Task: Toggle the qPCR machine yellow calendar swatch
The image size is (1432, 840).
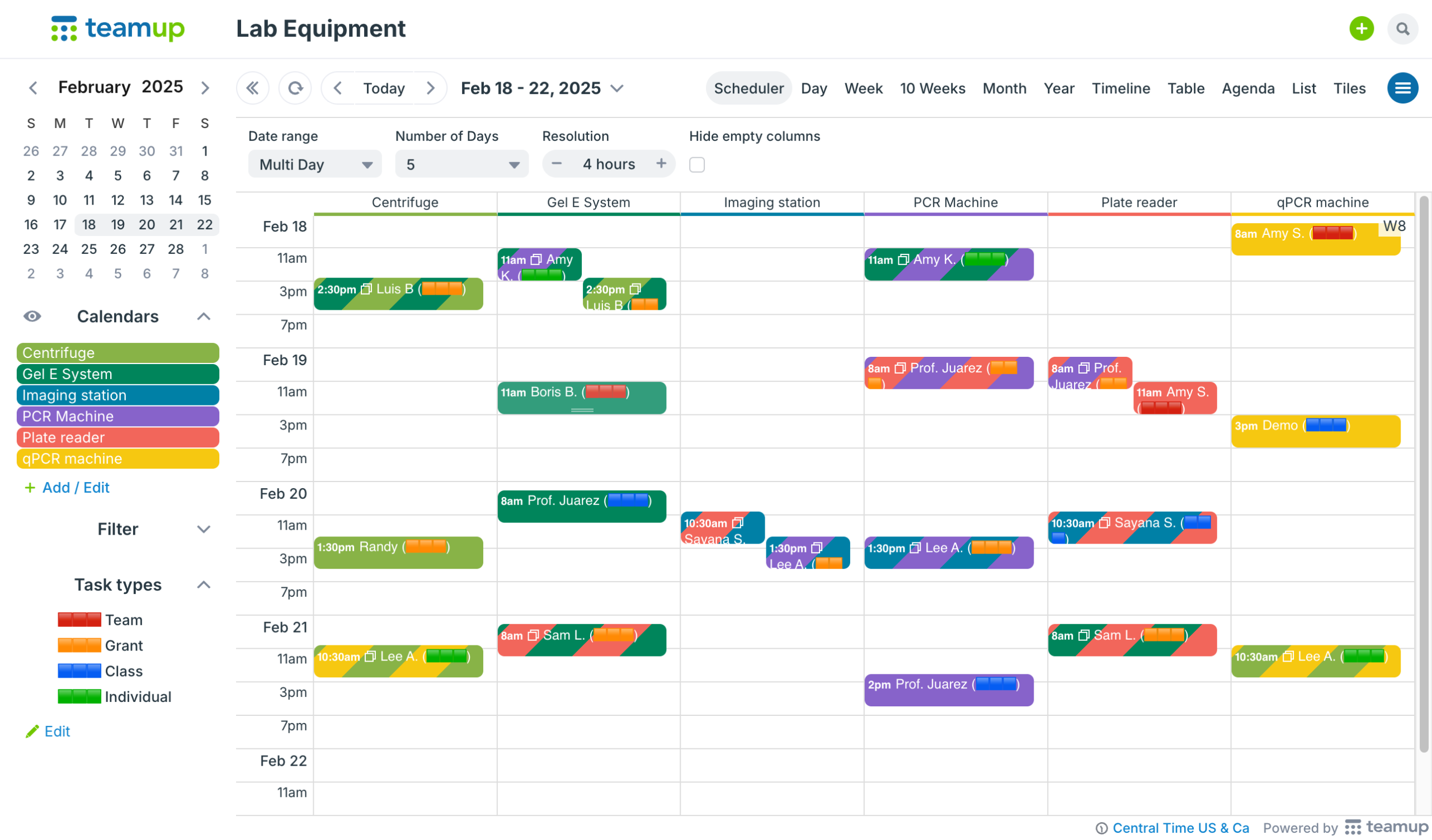Action: coord(117,459)
